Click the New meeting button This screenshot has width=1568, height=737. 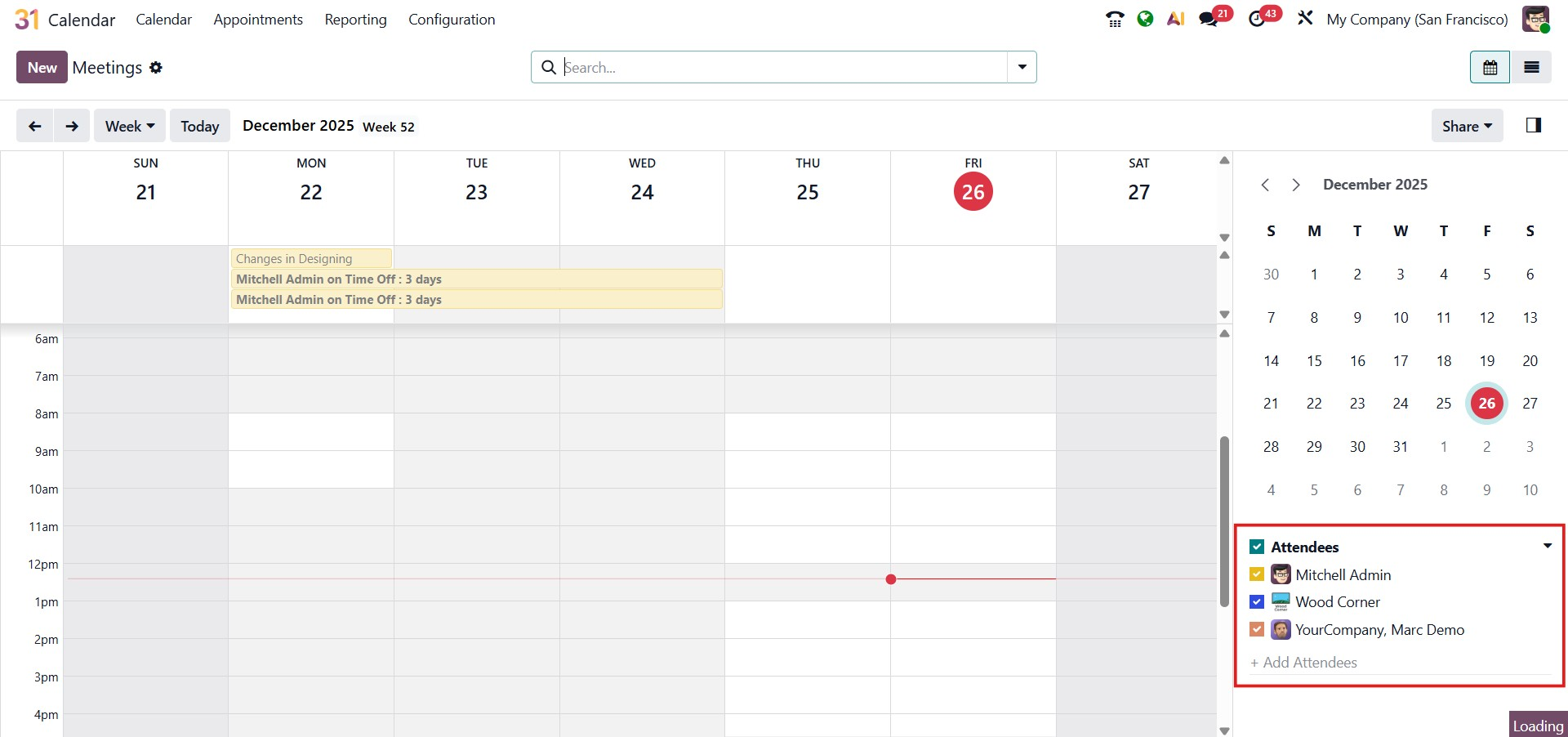pos(42,67)
